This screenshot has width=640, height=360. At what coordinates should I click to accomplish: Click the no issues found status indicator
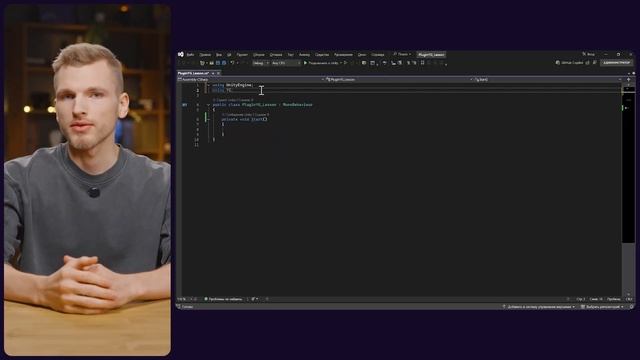coord(223,299)
